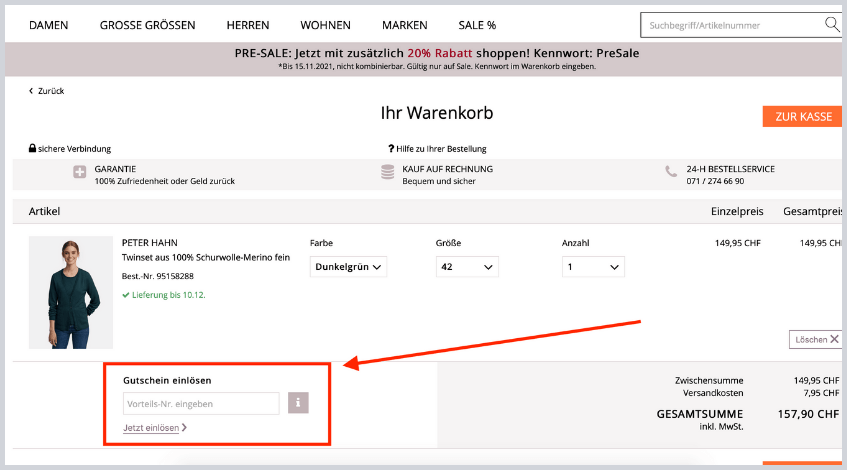
Task: Open the Farbe Dunkelgrün dropdown
Action: pos(349,267)
